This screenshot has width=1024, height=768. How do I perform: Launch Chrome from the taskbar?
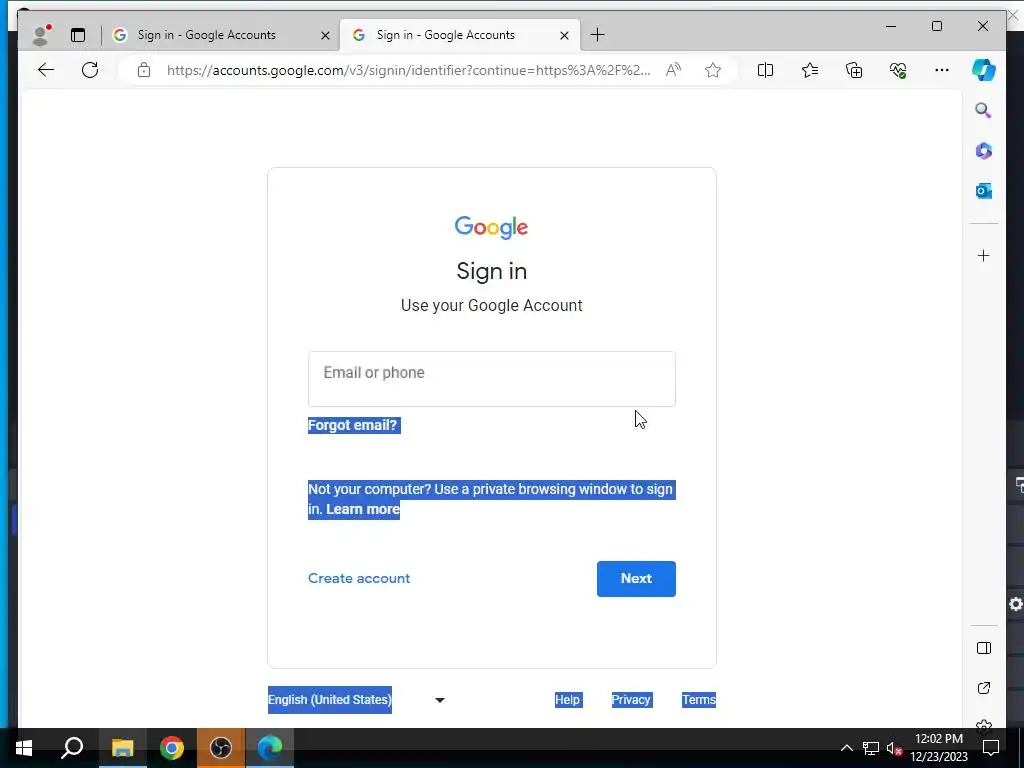(x=172, y=748)
